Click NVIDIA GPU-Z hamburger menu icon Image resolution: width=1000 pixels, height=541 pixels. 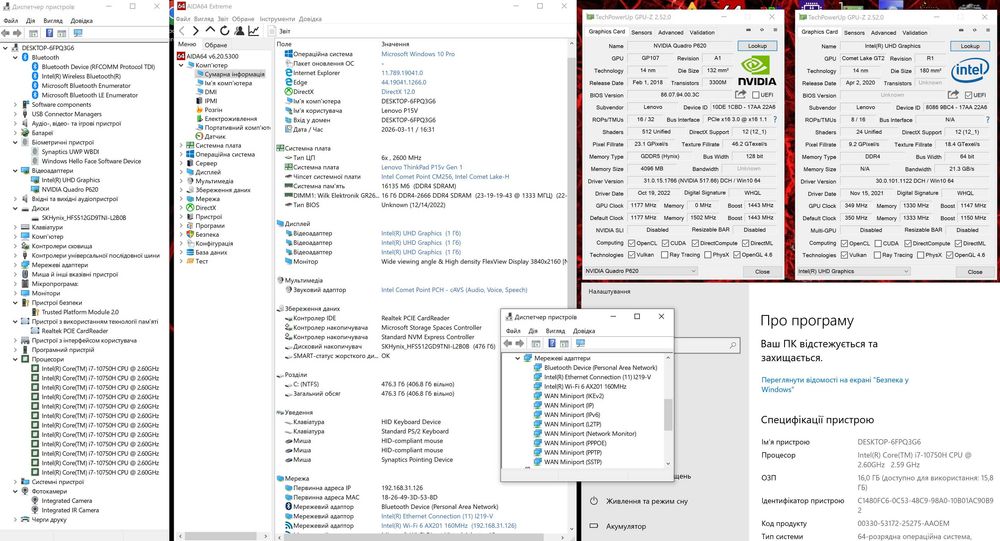point(775,30)
